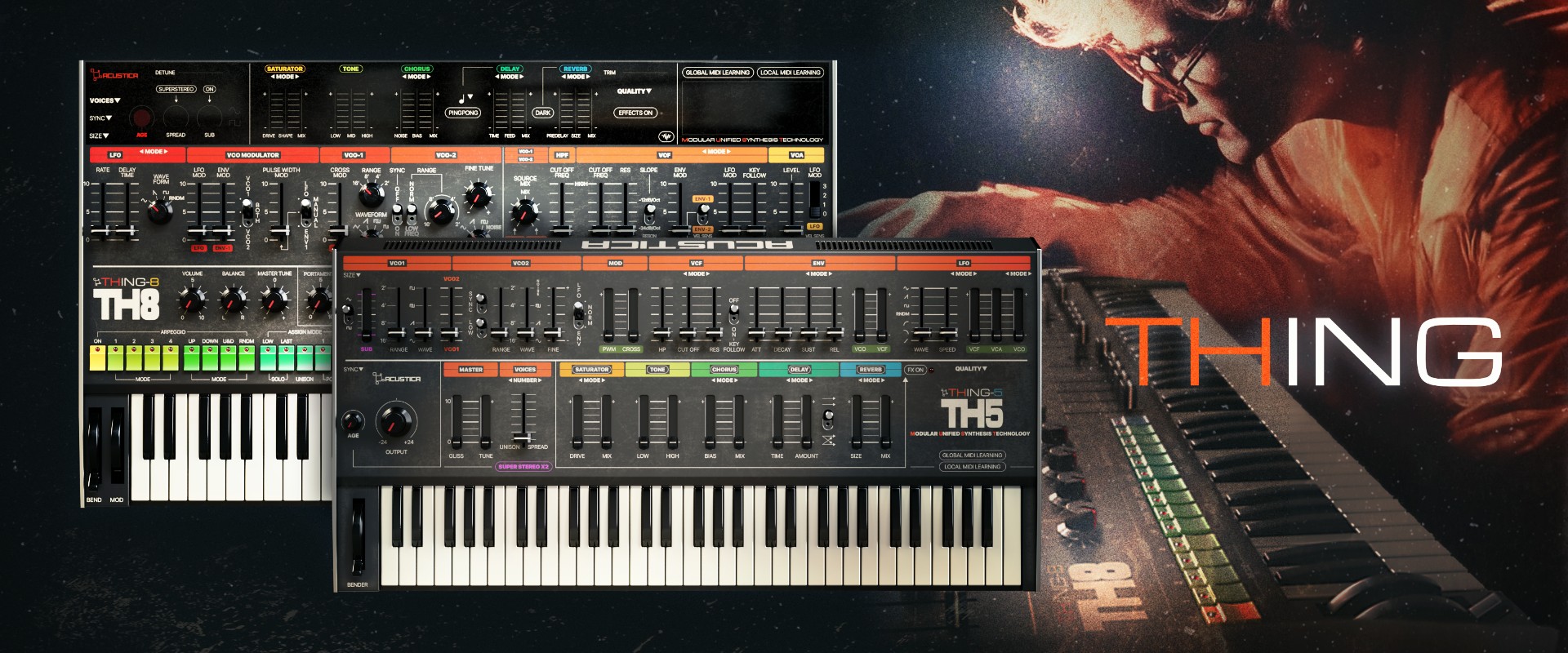Toggle the VCO-2 SYNC OFF/ON switch on TH8
The width and height of the screenshot is (1568, 653).
tap(397, 214)
